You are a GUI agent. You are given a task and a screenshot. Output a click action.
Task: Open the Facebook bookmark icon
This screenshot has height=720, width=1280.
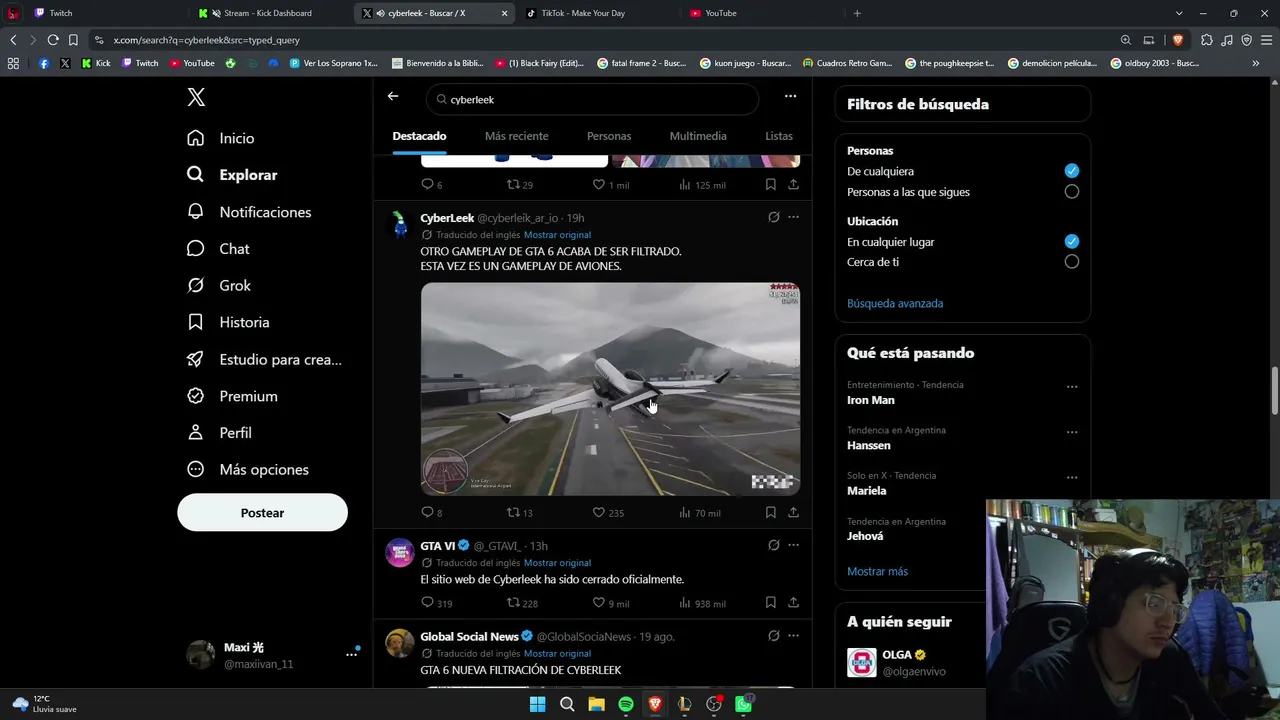tap(44, 63)
